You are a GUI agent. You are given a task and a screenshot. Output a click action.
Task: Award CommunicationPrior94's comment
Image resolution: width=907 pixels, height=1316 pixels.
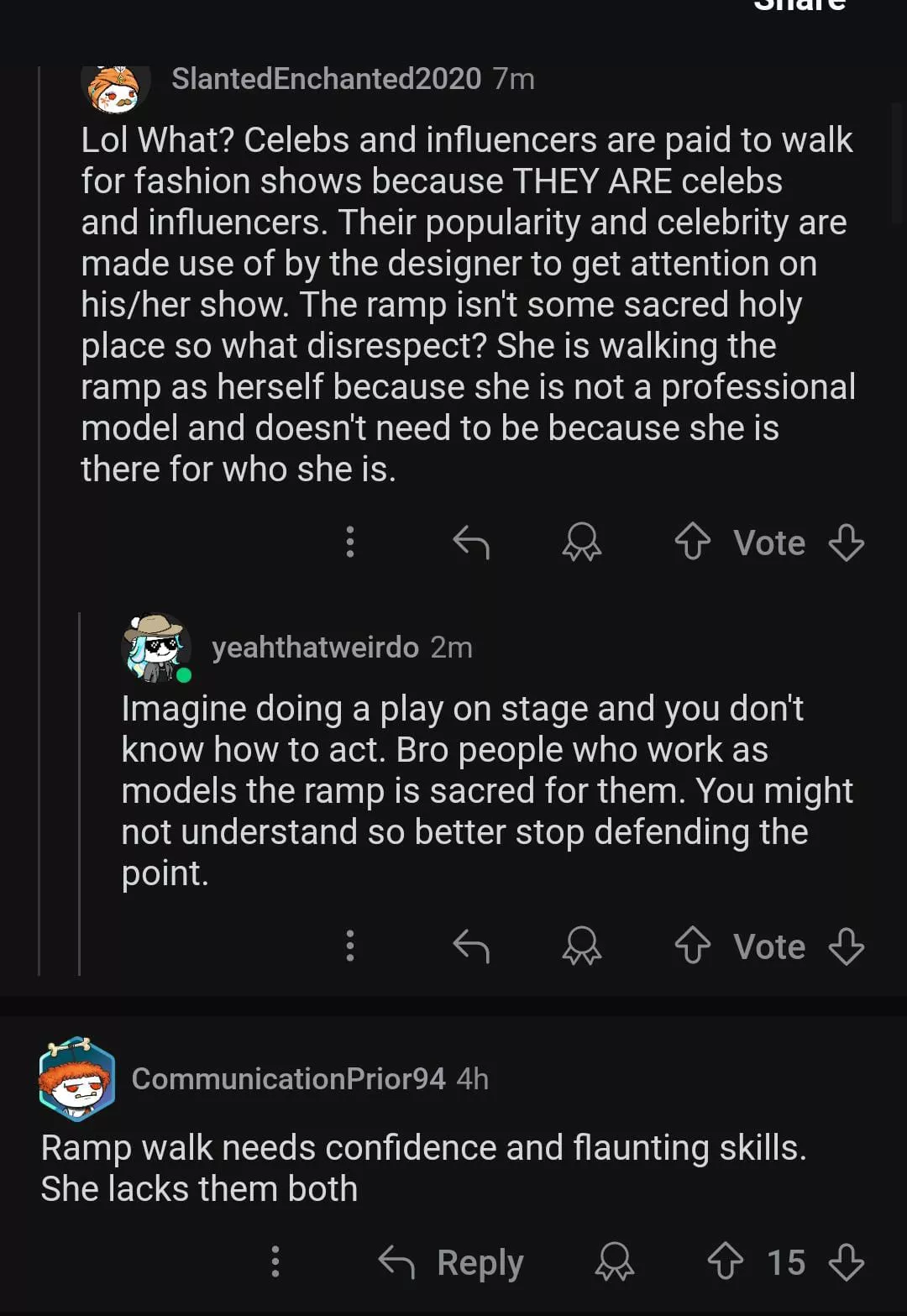tap(614, 1262)
